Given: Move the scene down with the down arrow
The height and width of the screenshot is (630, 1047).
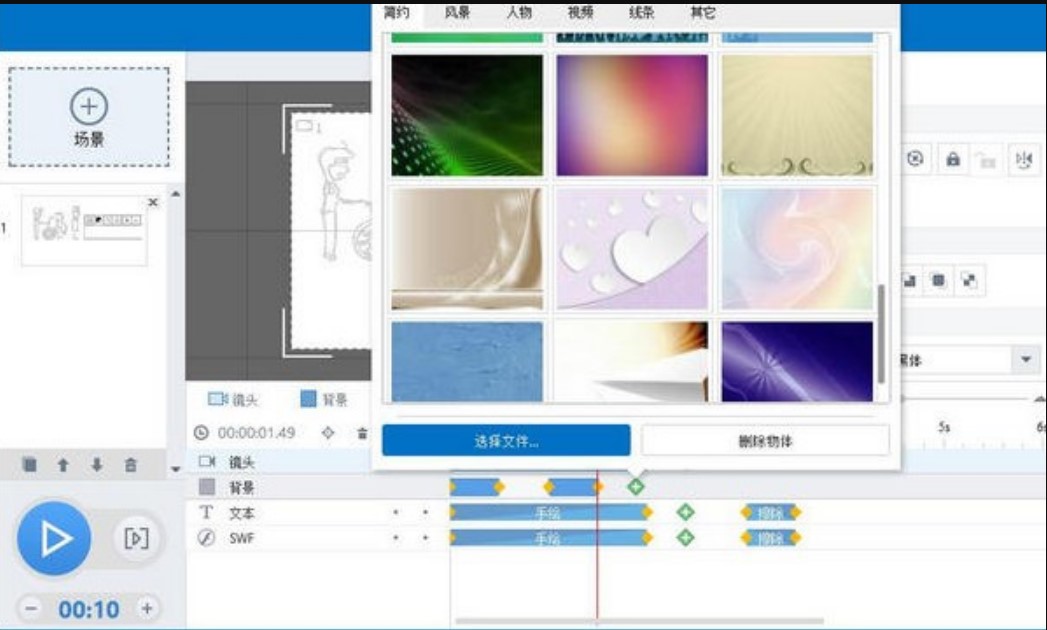Looking at the screenshot, I should 97,464.
